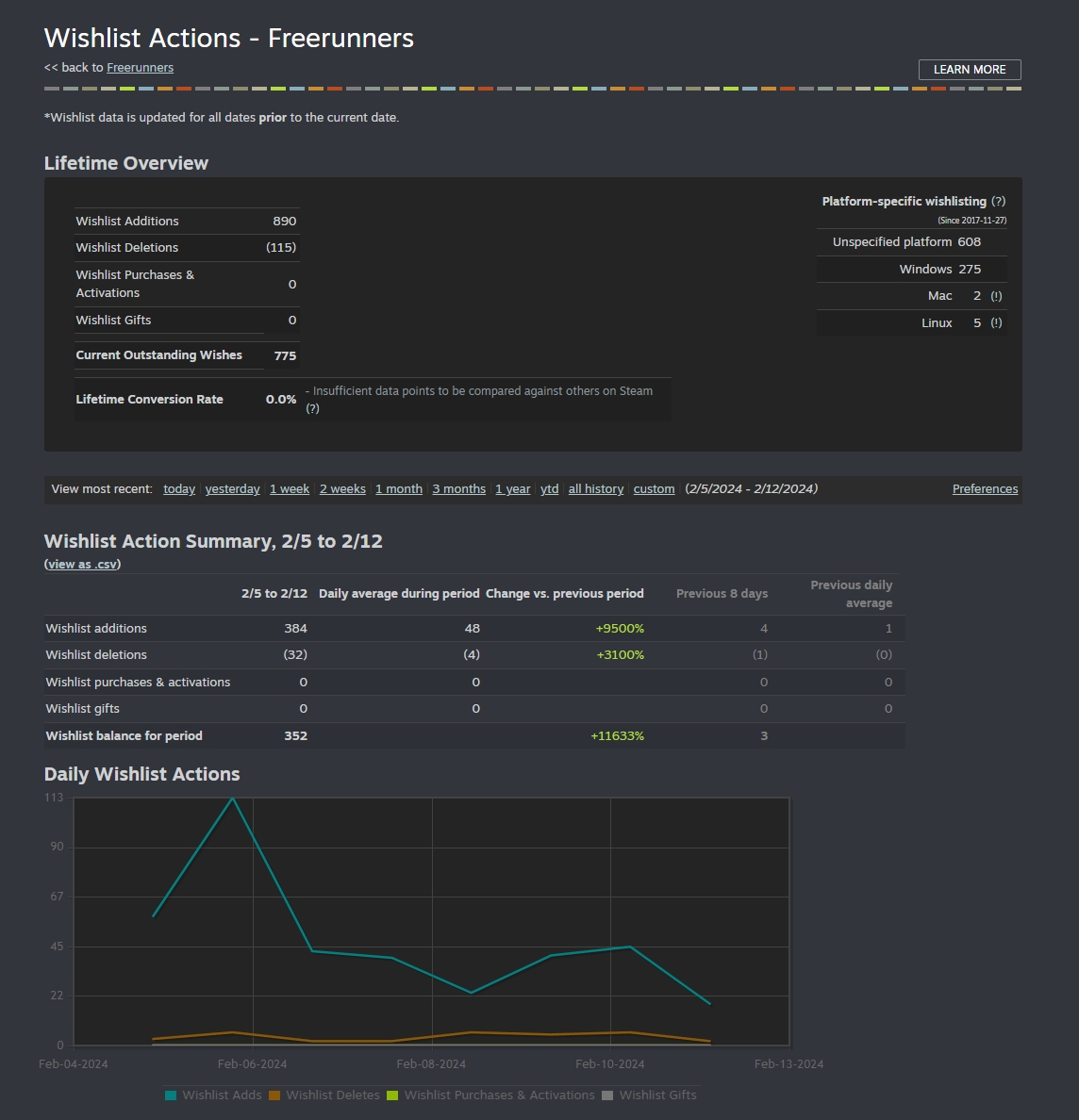Switch the view to '1 week'
The height and width of the screenshot is (1120, 1079).
click(290, 489)
